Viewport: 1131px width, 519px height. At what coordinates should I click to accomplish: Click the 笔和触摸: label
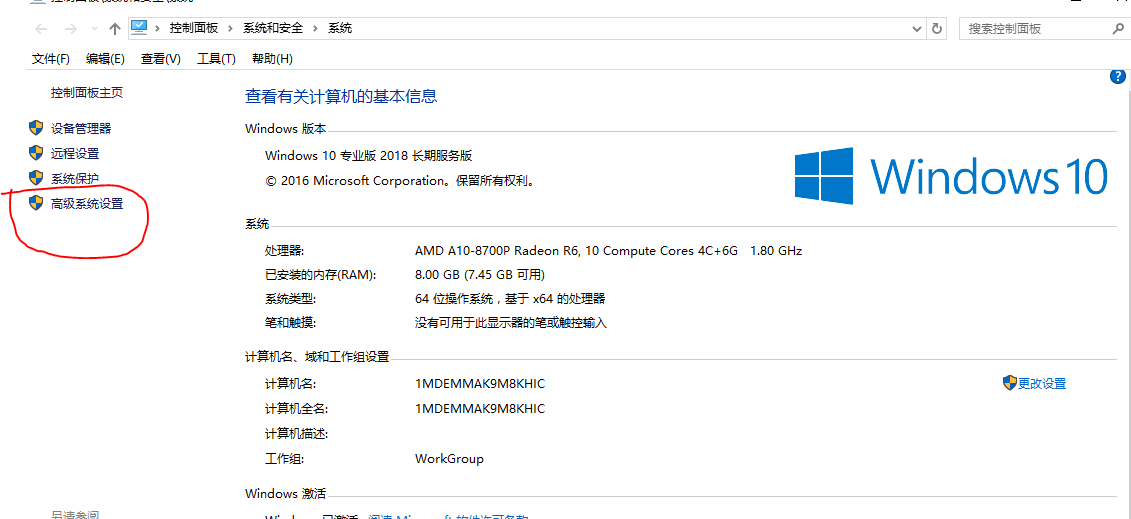tap(291, 323)
